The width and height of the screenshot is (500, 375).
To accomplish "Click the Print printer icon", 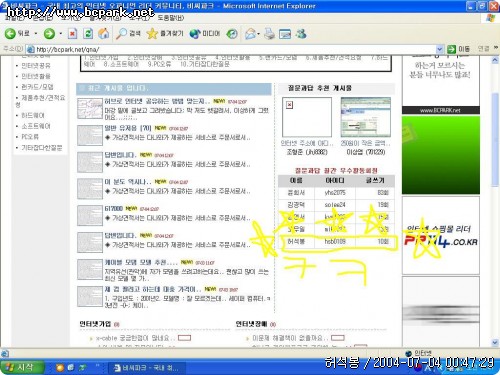I will point(269,34).
